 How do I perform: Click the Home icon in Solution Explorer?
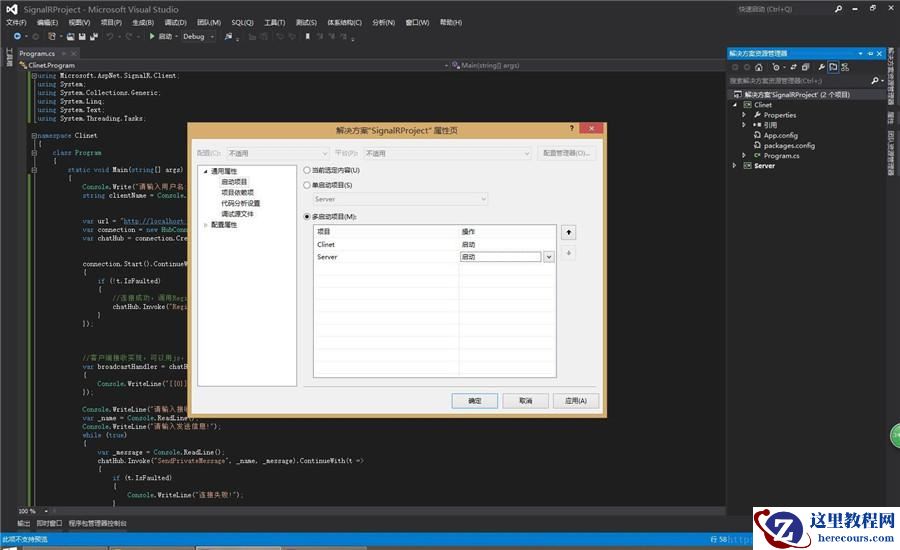click(x=759, y=67)
